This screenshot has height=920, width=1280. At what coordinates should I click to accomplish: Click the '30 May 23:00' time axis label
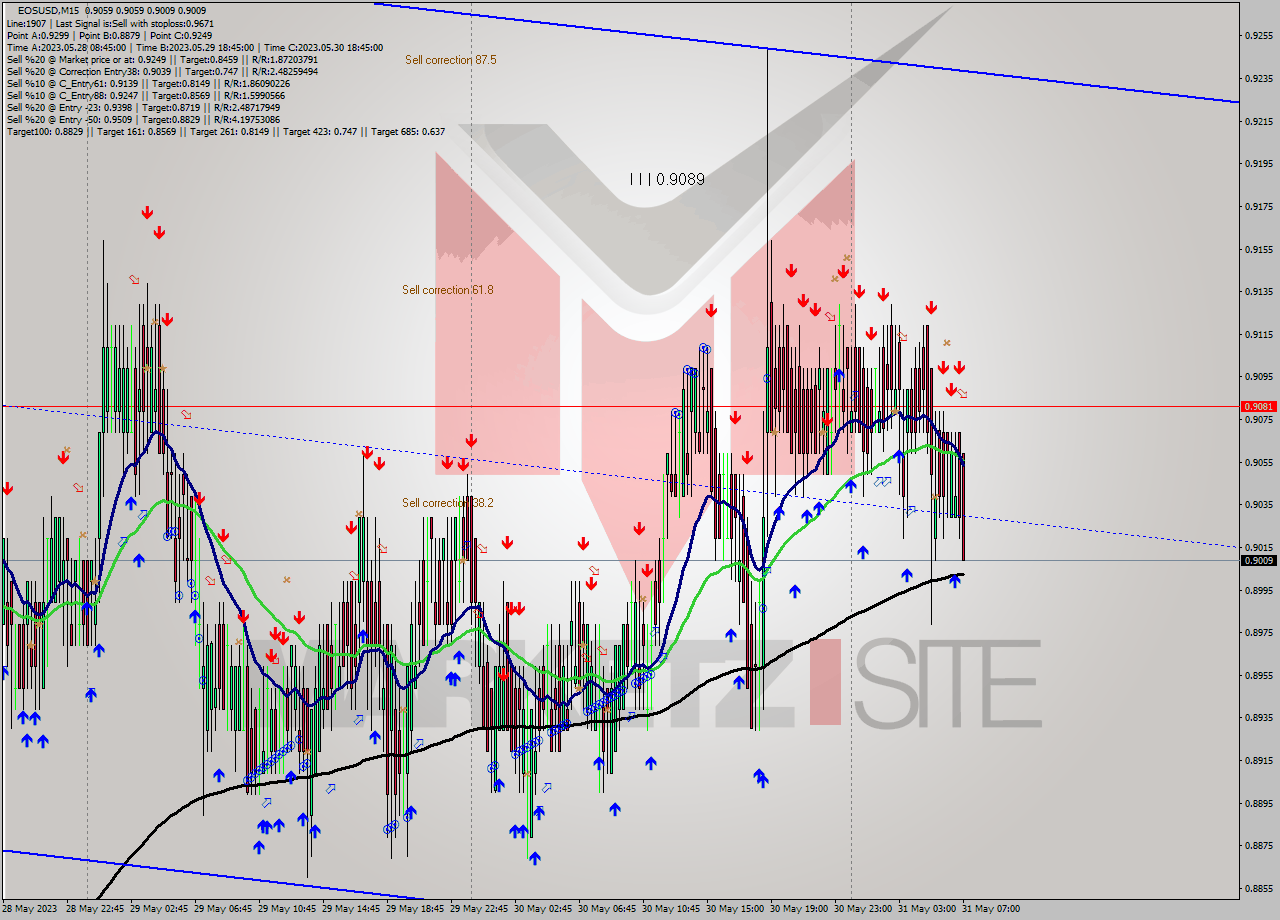(863, 909)
